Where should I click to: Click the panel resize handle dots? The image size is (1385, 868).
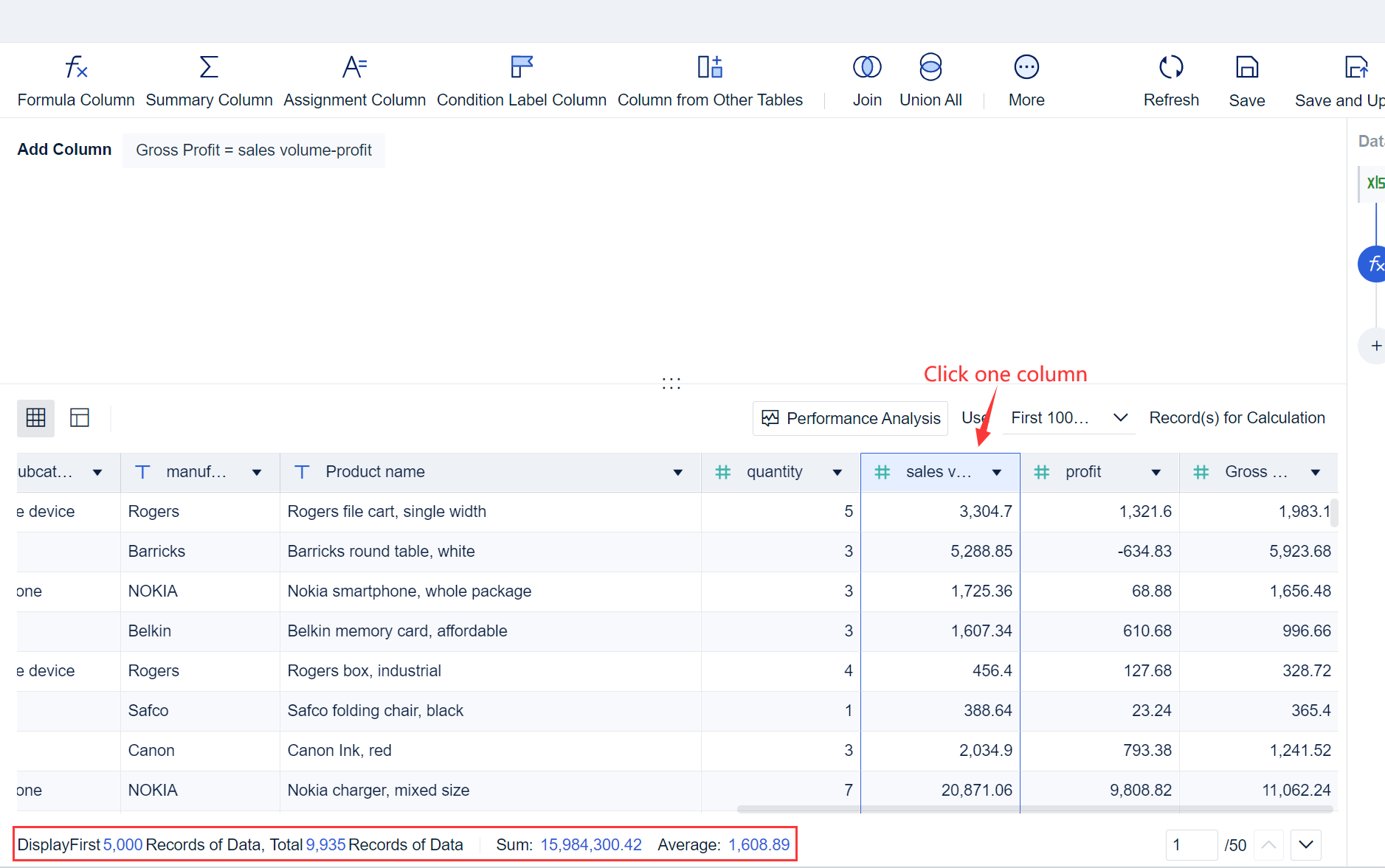[671, 383]
